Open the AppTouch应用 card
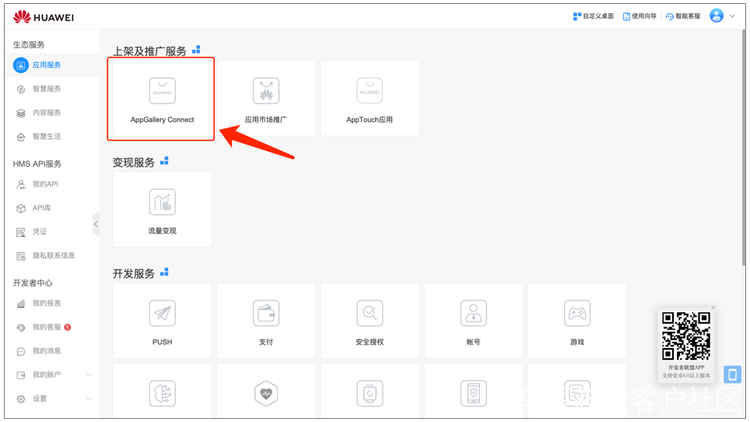The width and height of the screenshot is (750, 422). tap(370, 98)
